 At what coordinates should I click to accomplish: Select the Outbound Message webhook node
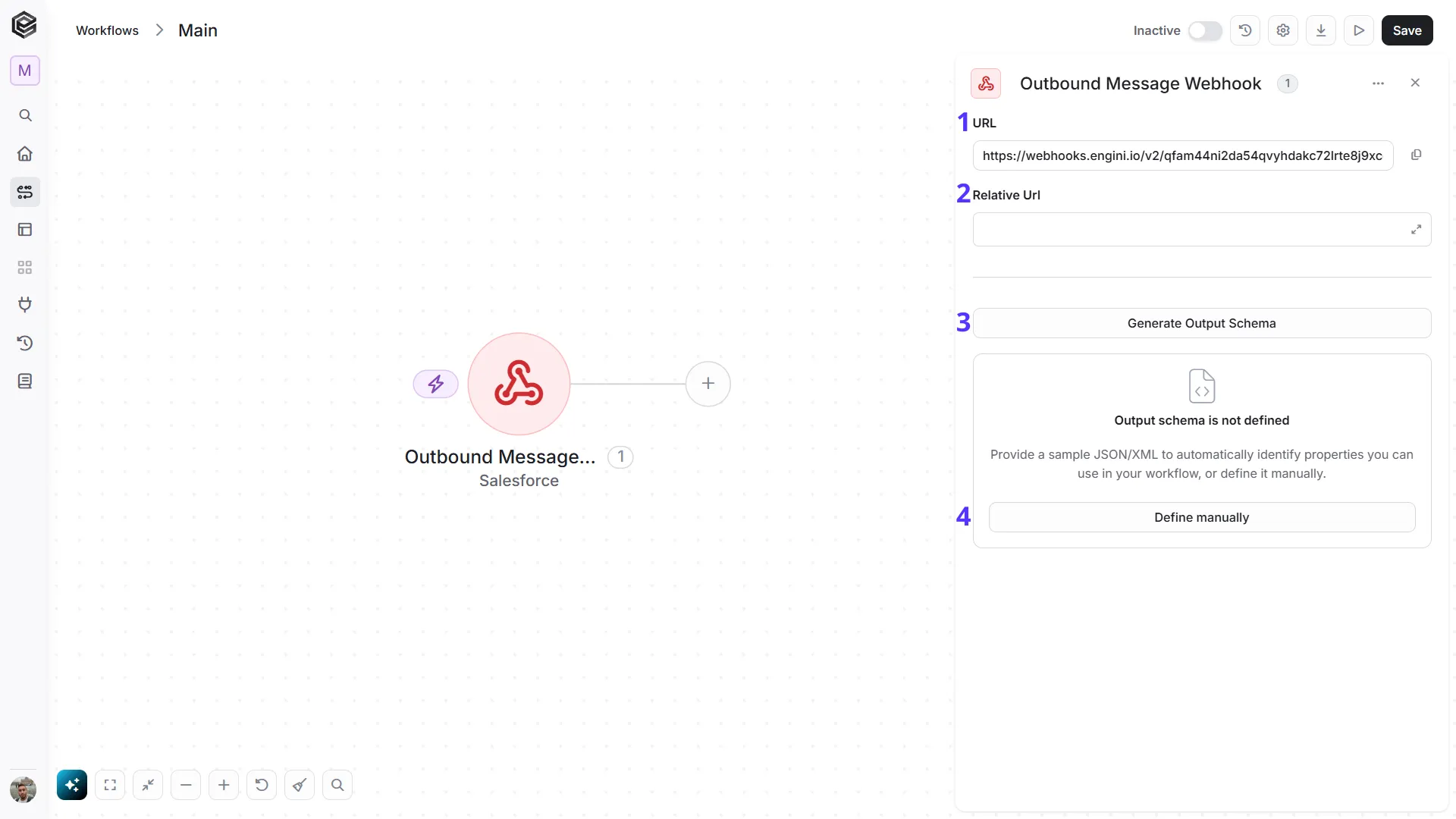(519, 384)
